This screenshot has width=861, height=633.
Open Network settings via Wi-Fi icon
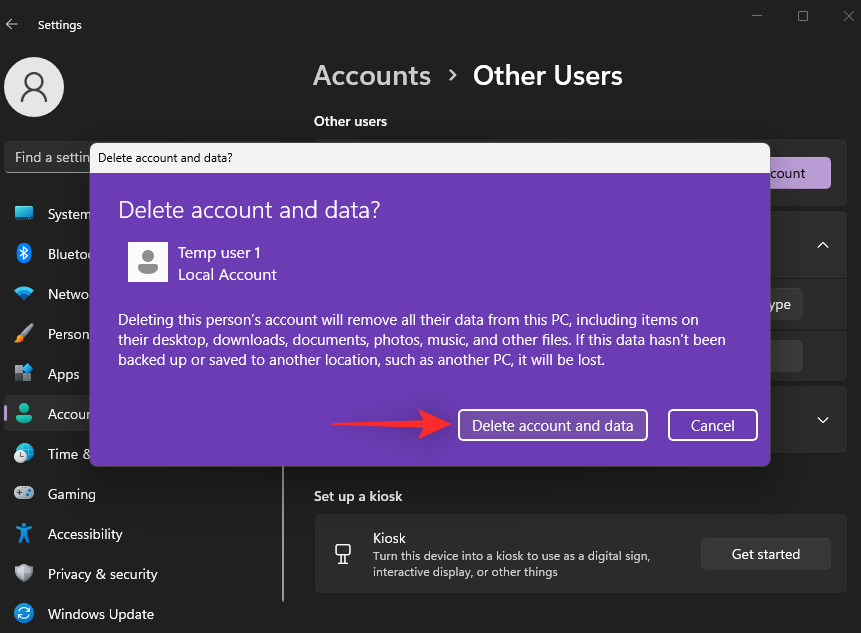pyautogui.click(x=24, y=293)
